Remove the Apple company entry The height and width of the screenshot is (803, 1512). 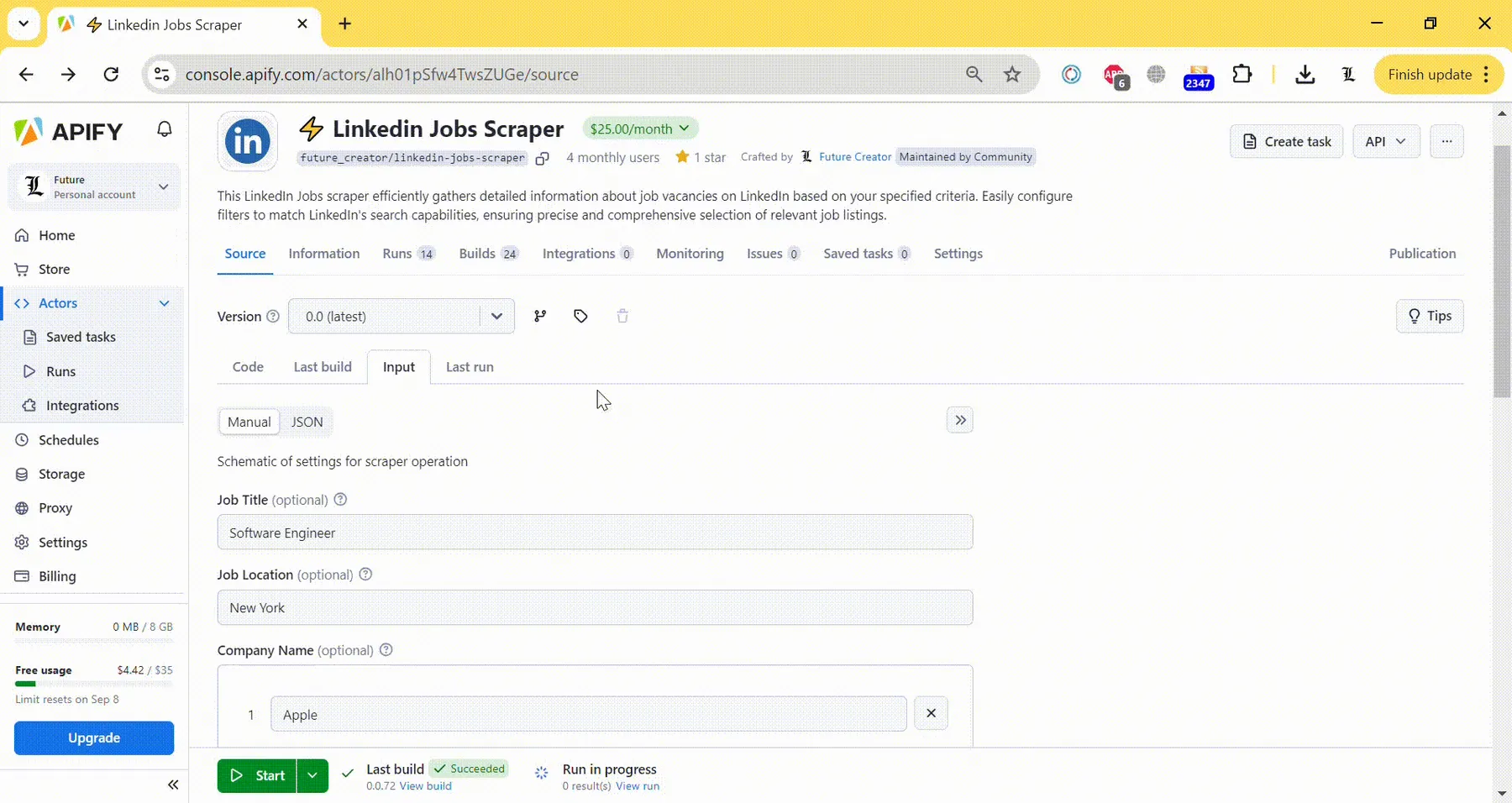tap(931, 713)
